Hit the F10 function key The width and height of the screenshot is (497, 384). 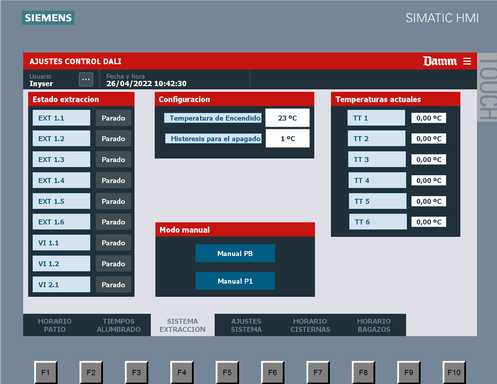(x=454, y=372)
